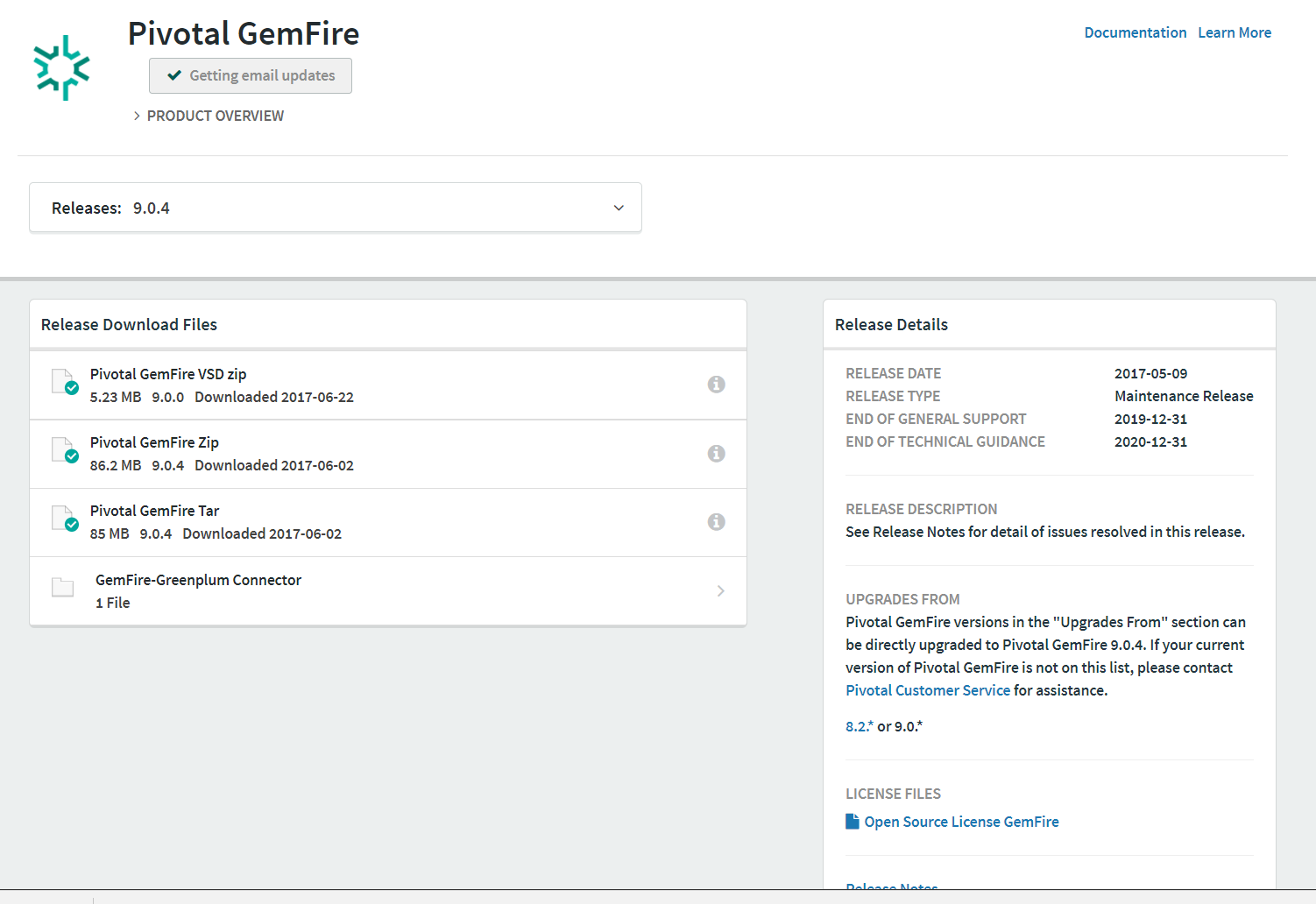Select the Maintenance Release type value

(1184, 396)
